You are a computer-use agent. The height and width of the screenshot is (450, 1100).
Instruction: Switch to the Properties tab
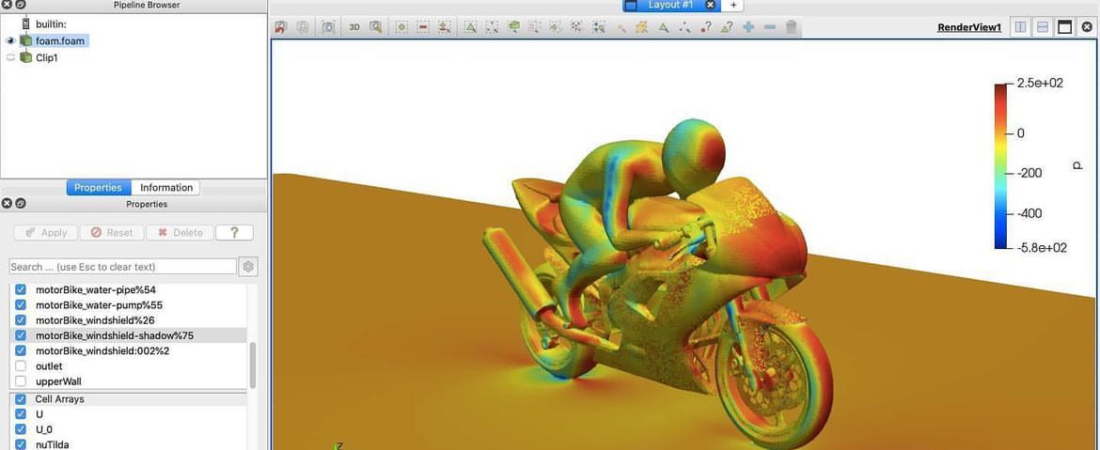98,187
